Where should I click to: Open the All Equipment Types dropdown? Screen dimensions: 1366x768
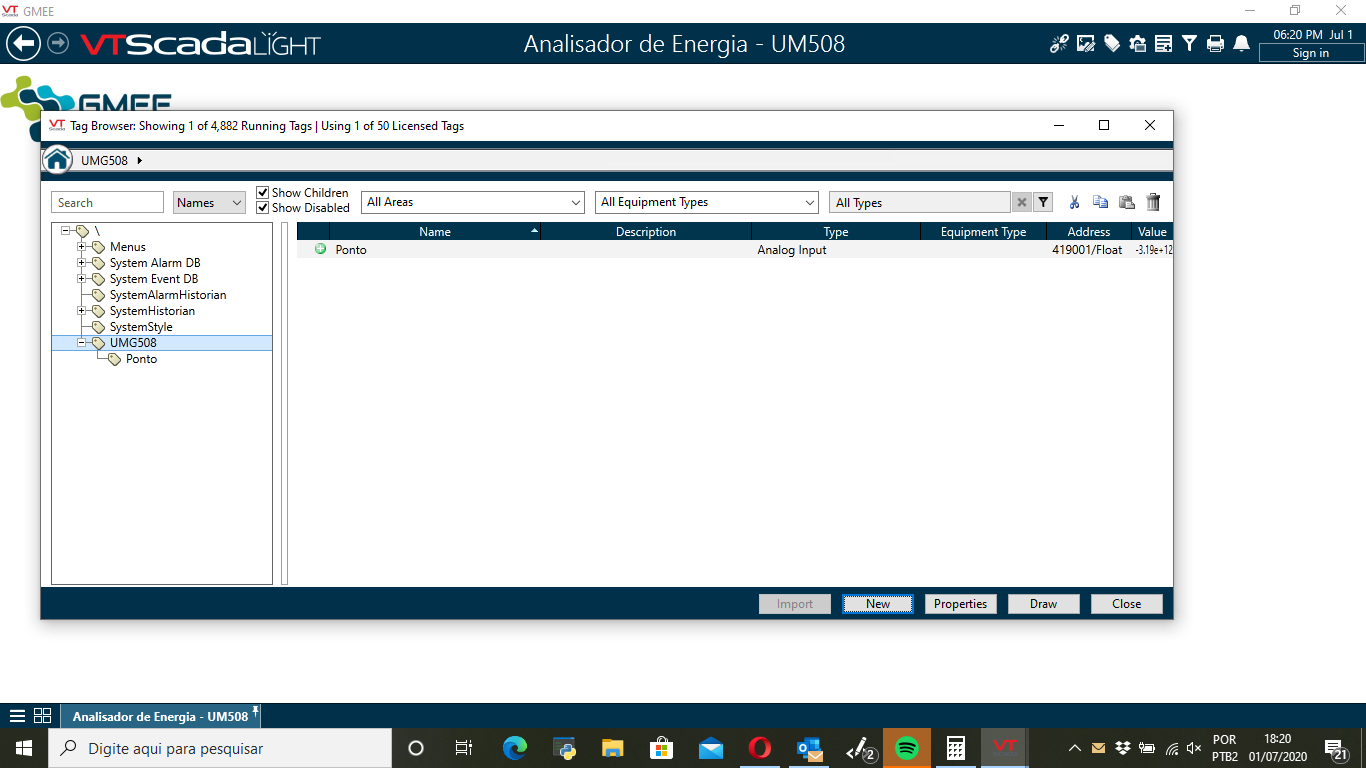pos(706,202)
